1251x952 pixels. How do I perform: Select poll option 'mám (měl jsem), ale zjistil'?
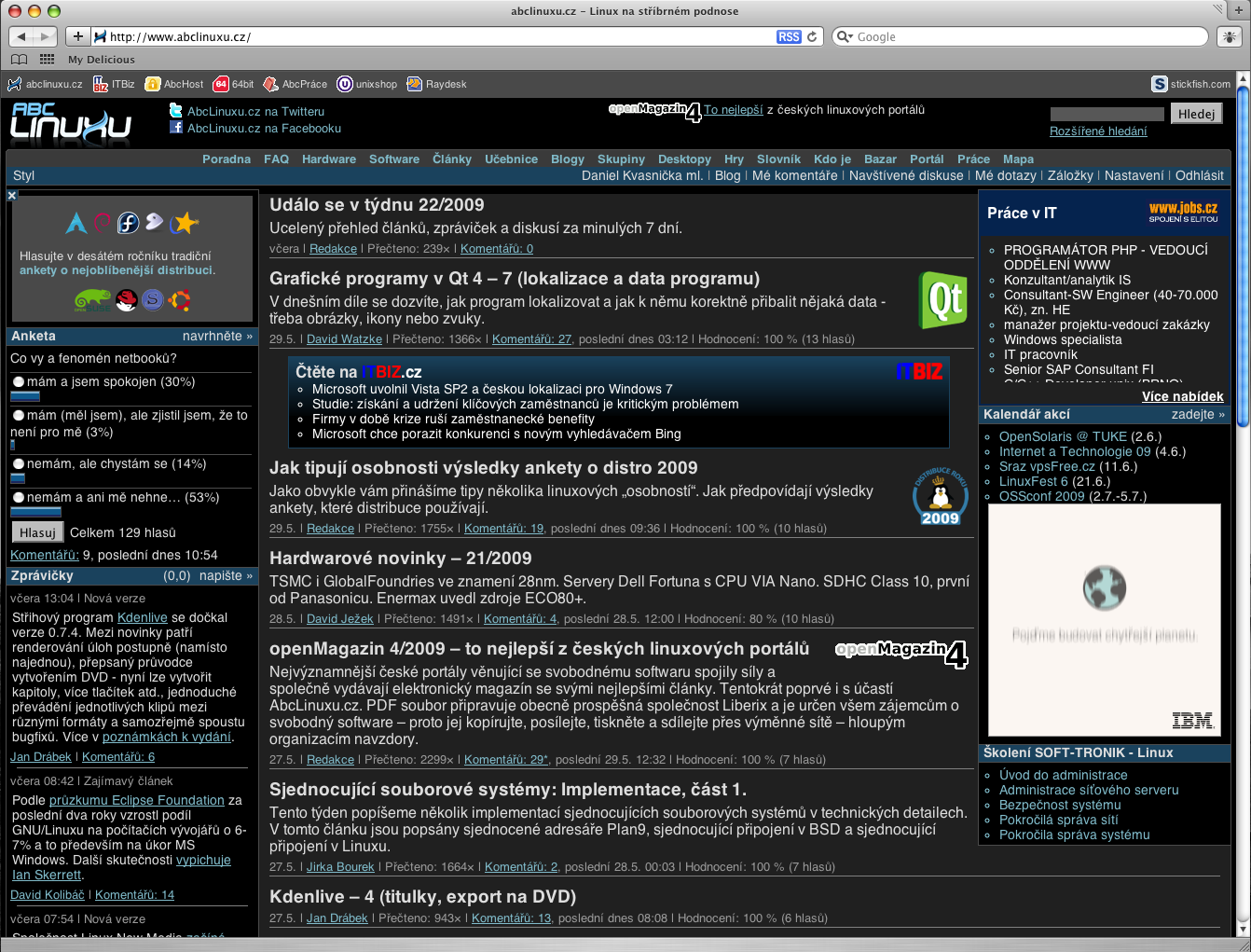(x=19, y=415)
